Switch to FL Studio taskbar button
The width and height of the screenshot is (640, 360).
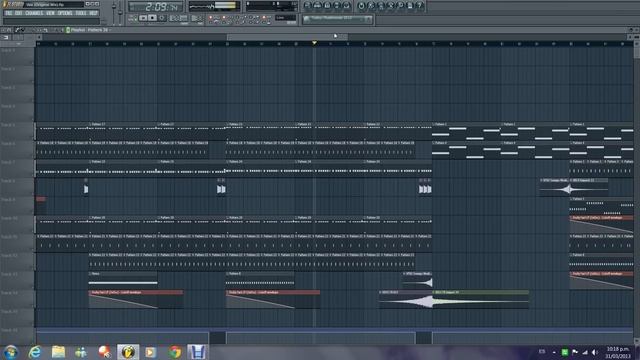click(x=128, y=352)
